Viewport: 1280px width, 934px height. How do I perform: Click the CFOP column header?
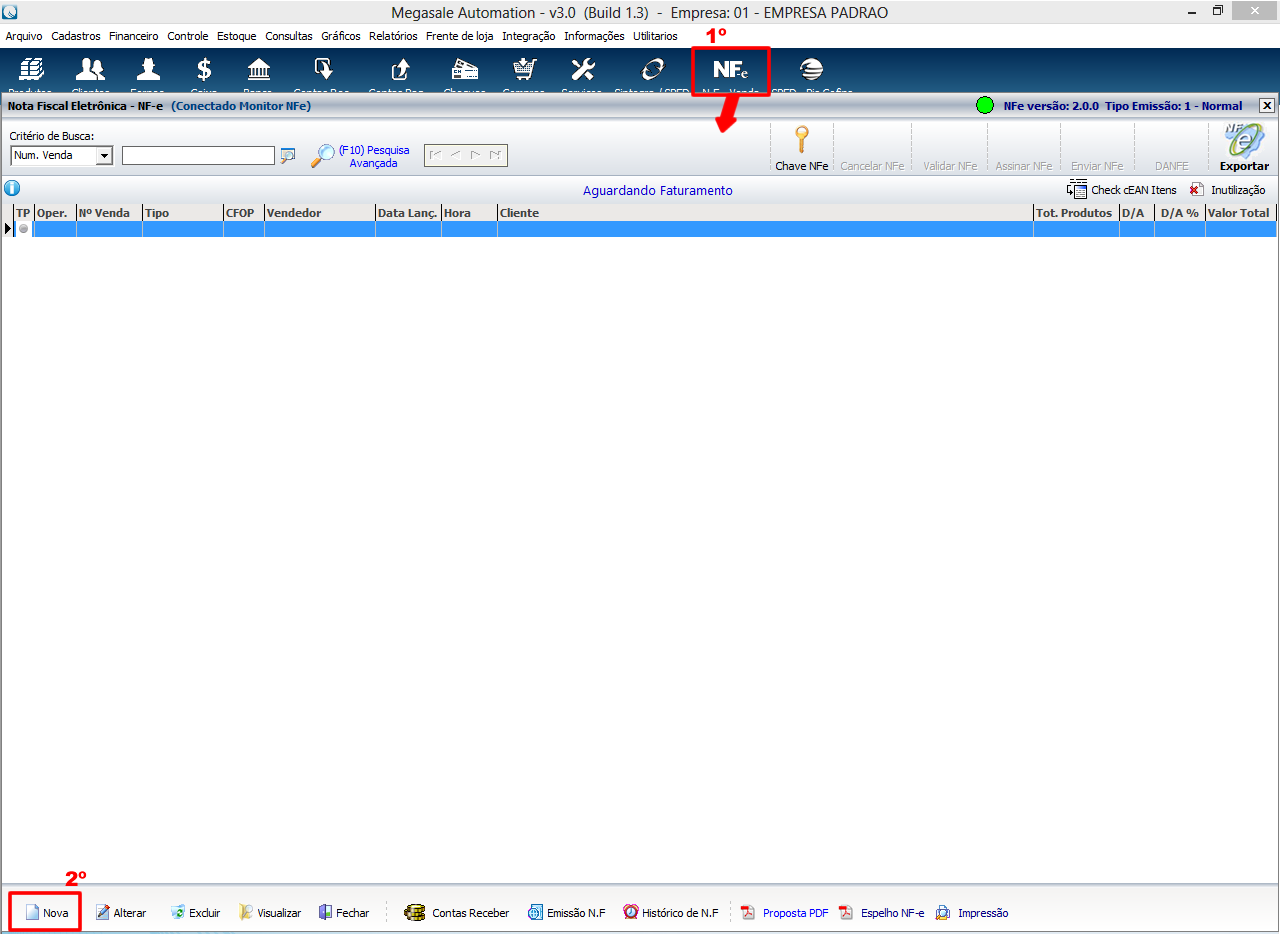(244, 213)
